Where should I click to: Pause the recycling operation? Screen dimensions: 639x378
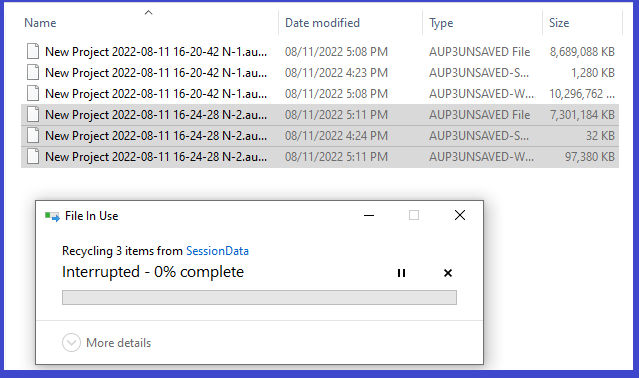point(401,273)
